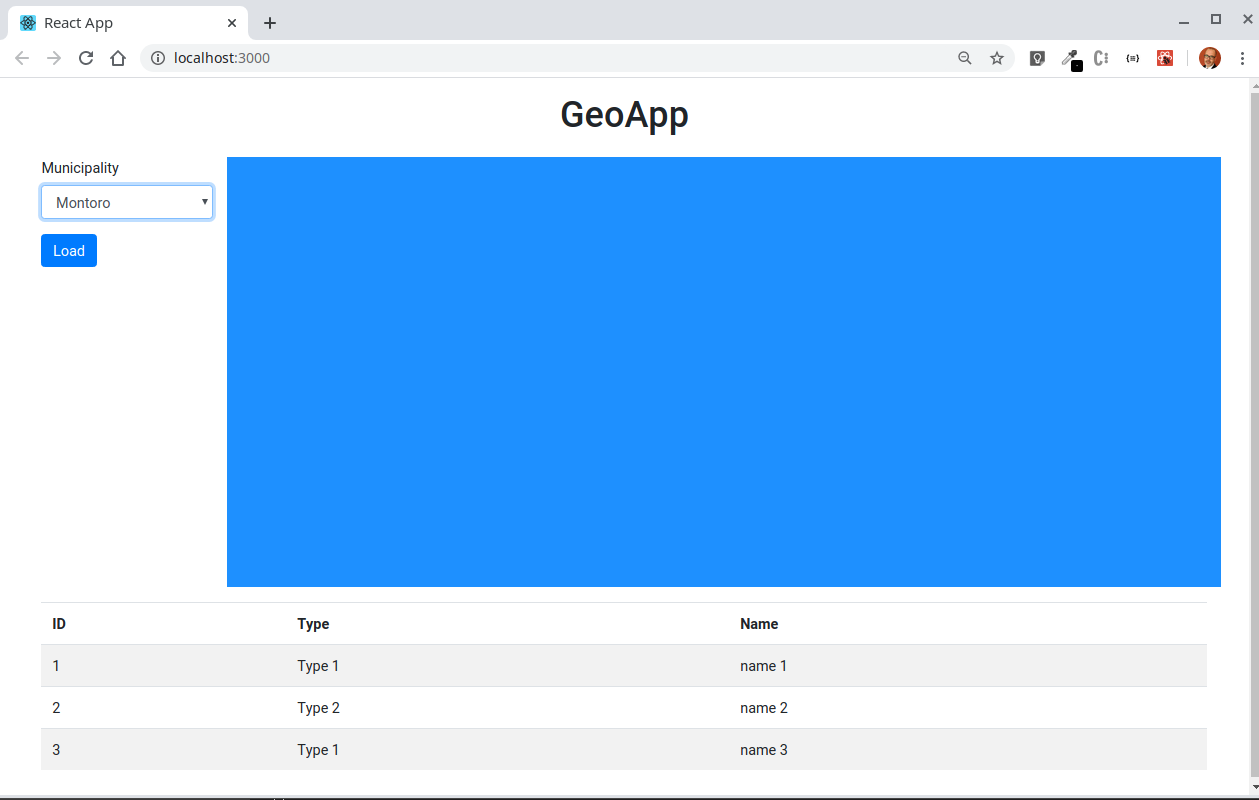This screenshot has height=800, width=1259.
Task: Click the JSON formatter extension icon
Action: click(1133, 58)
